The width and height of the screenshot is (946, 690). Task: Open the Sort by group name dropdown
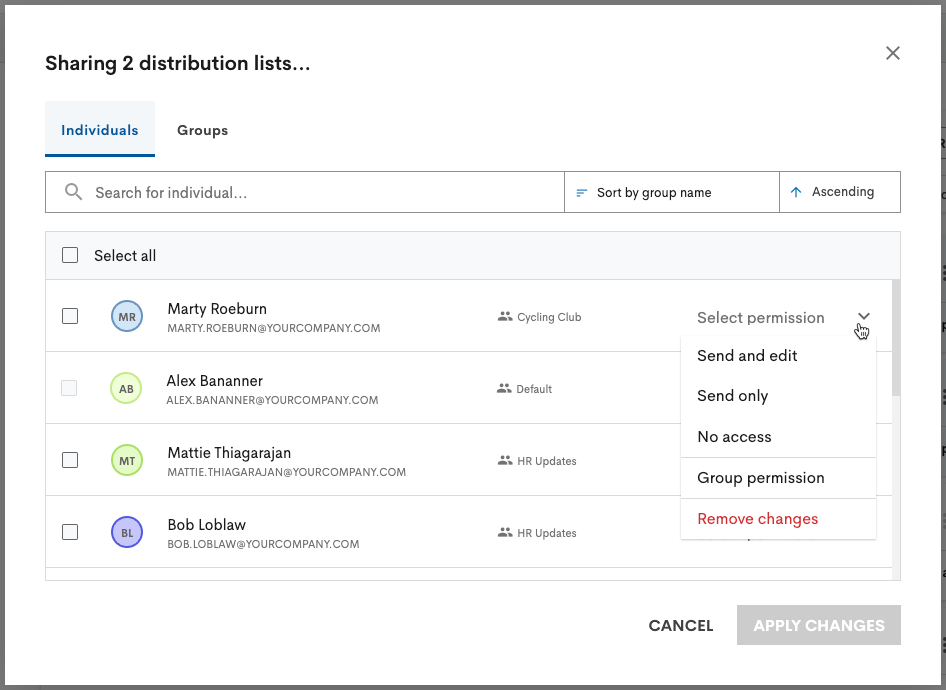point(671,192)
